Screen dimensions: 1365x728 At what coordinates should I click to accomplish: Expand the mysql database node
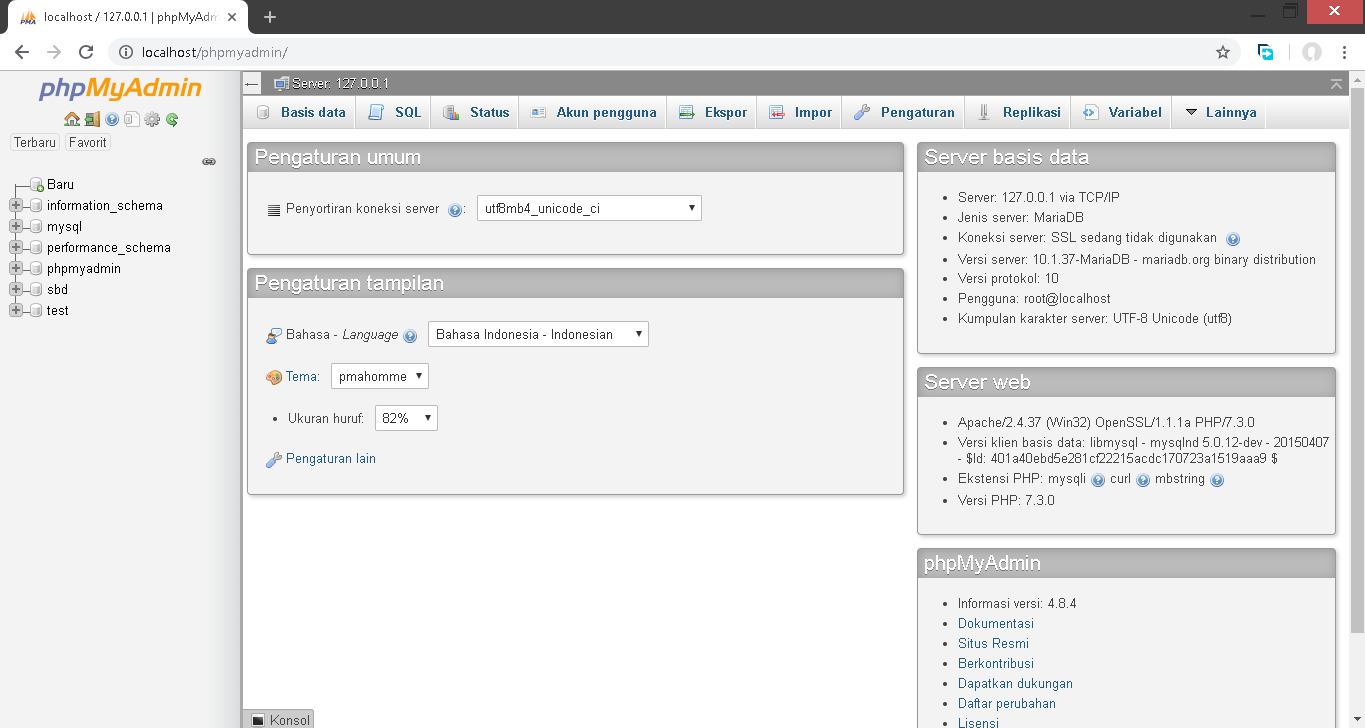[16, 226]
